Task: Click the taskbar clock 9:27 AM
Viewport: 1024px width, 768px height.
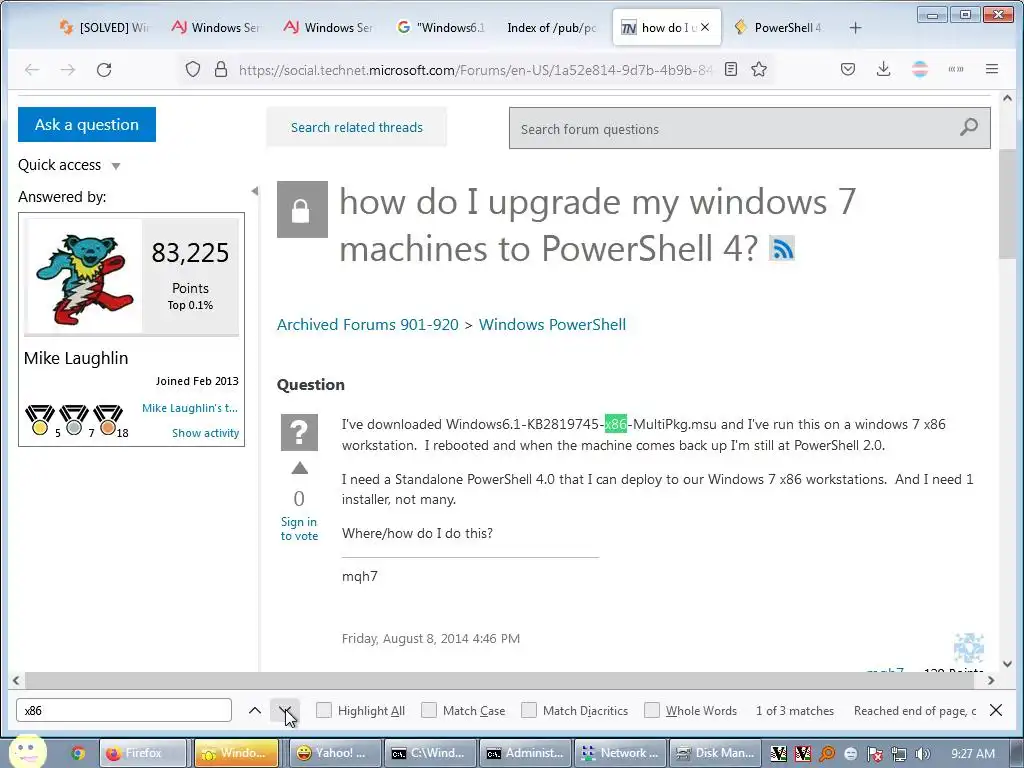Action: (x=973, y=754)
